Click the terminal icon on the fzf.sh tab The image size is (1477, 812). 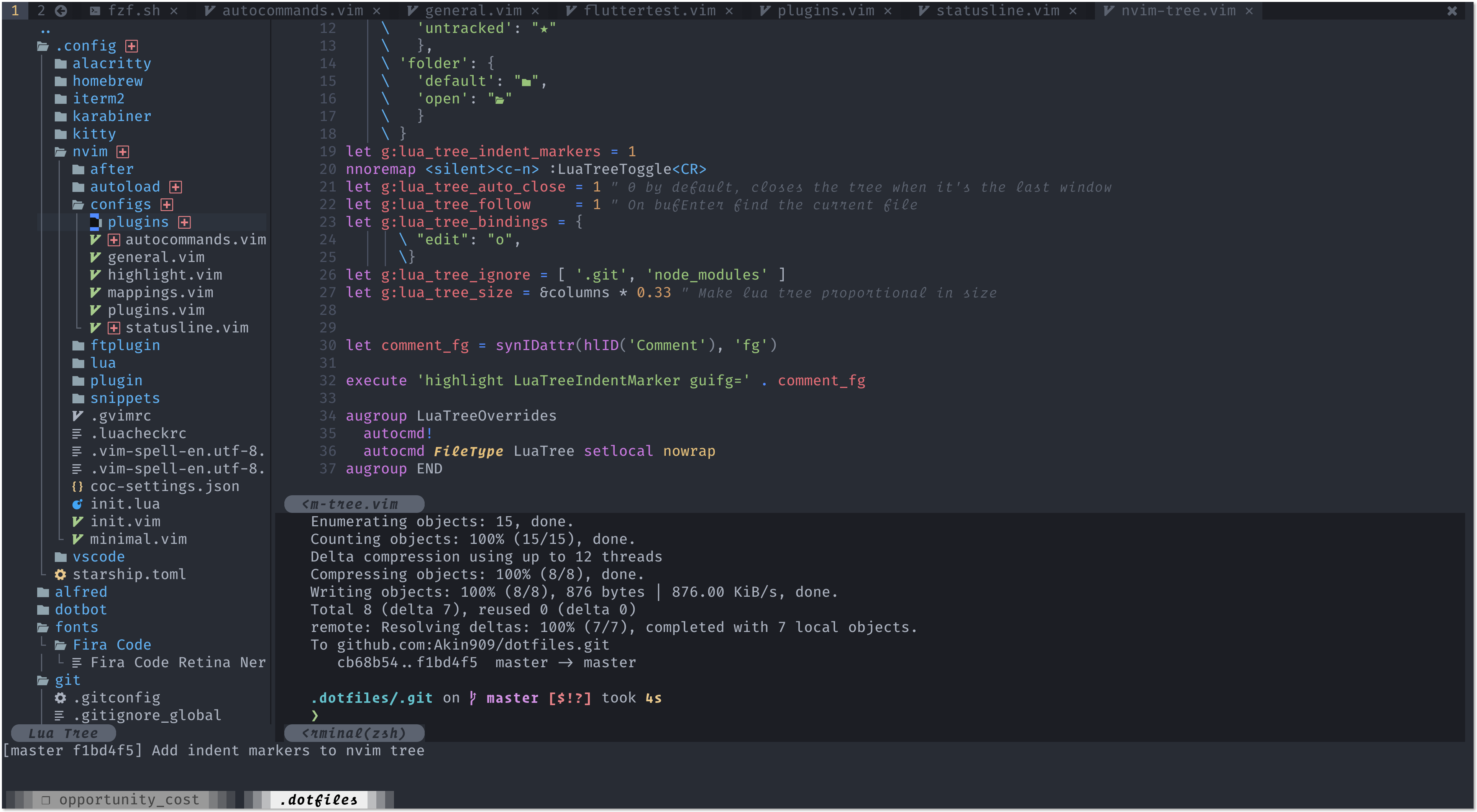tap(96, 10)
